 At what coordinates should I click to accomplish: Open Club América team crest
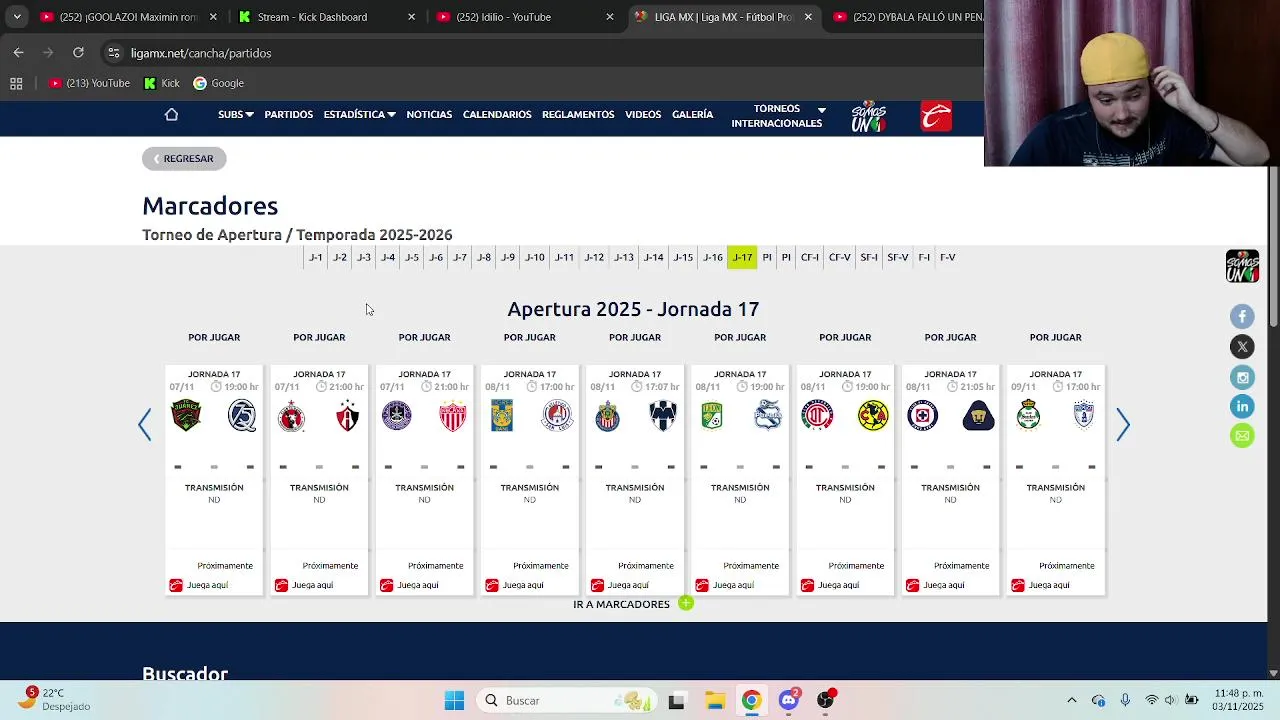873,415
